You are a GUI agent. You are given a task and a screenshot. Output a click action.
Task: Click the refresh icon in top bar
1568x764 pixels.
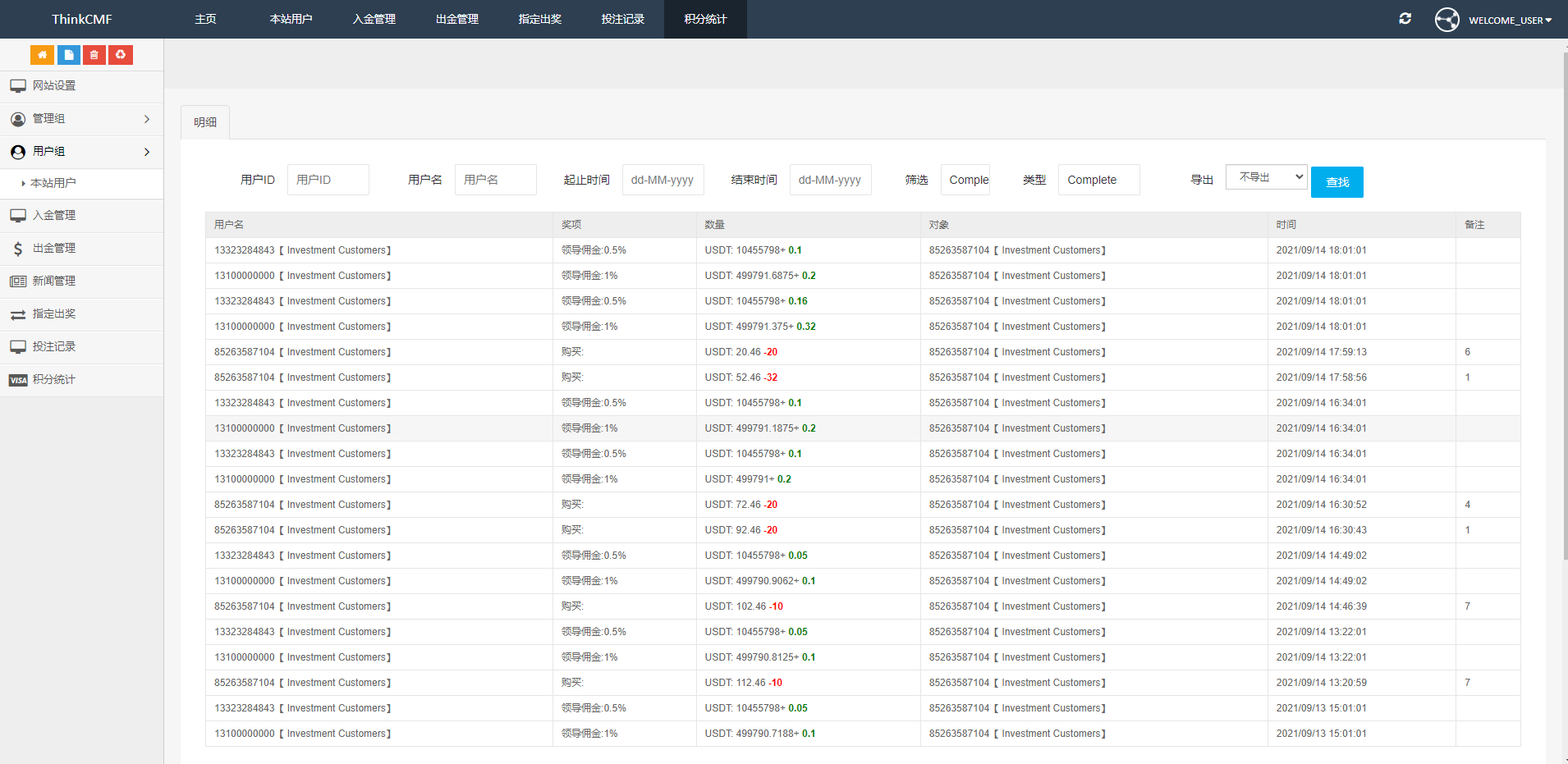tap(1405, 19)
